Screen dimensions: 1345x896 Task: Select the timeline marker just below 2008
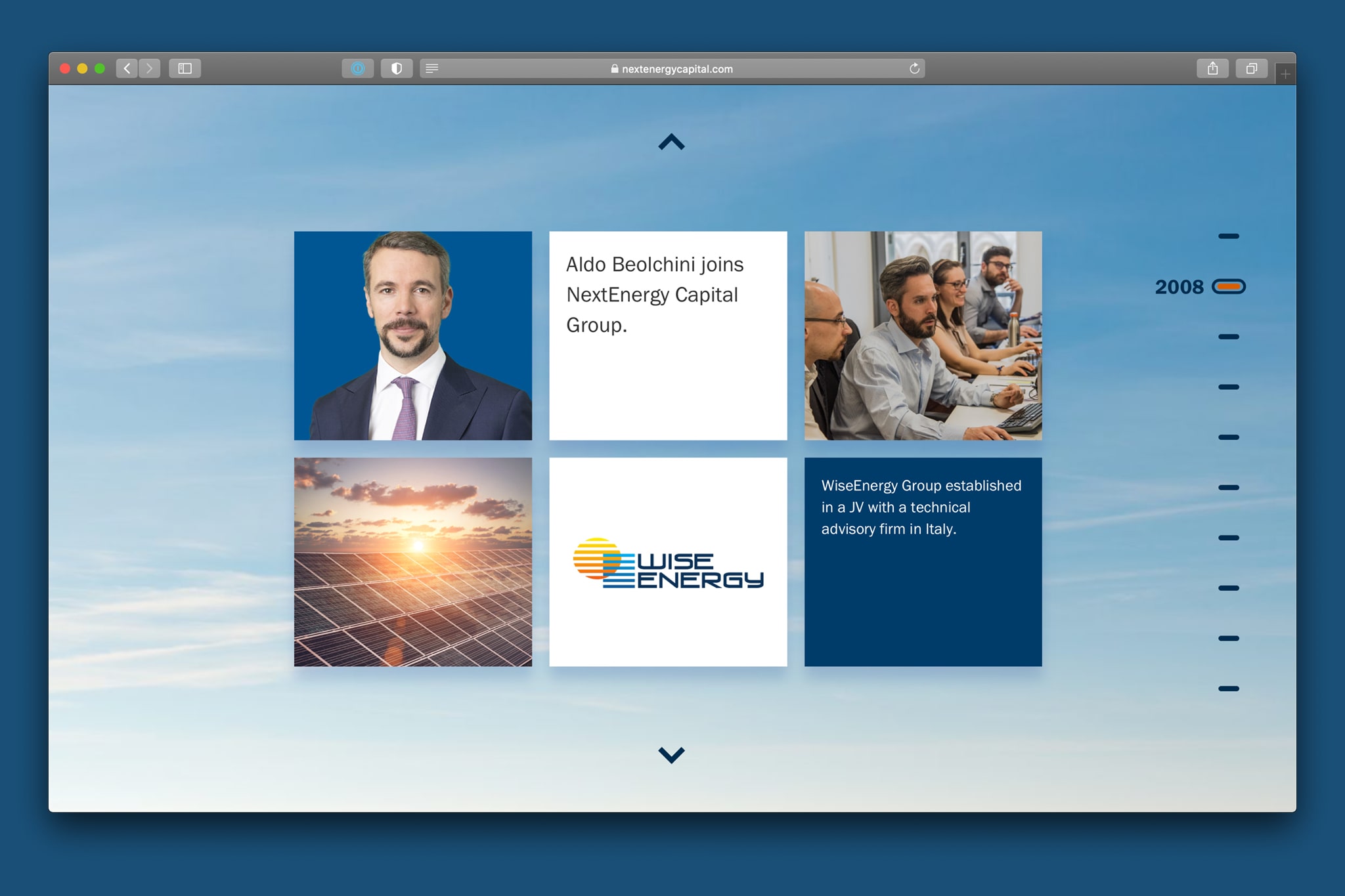coord(1228,337)
